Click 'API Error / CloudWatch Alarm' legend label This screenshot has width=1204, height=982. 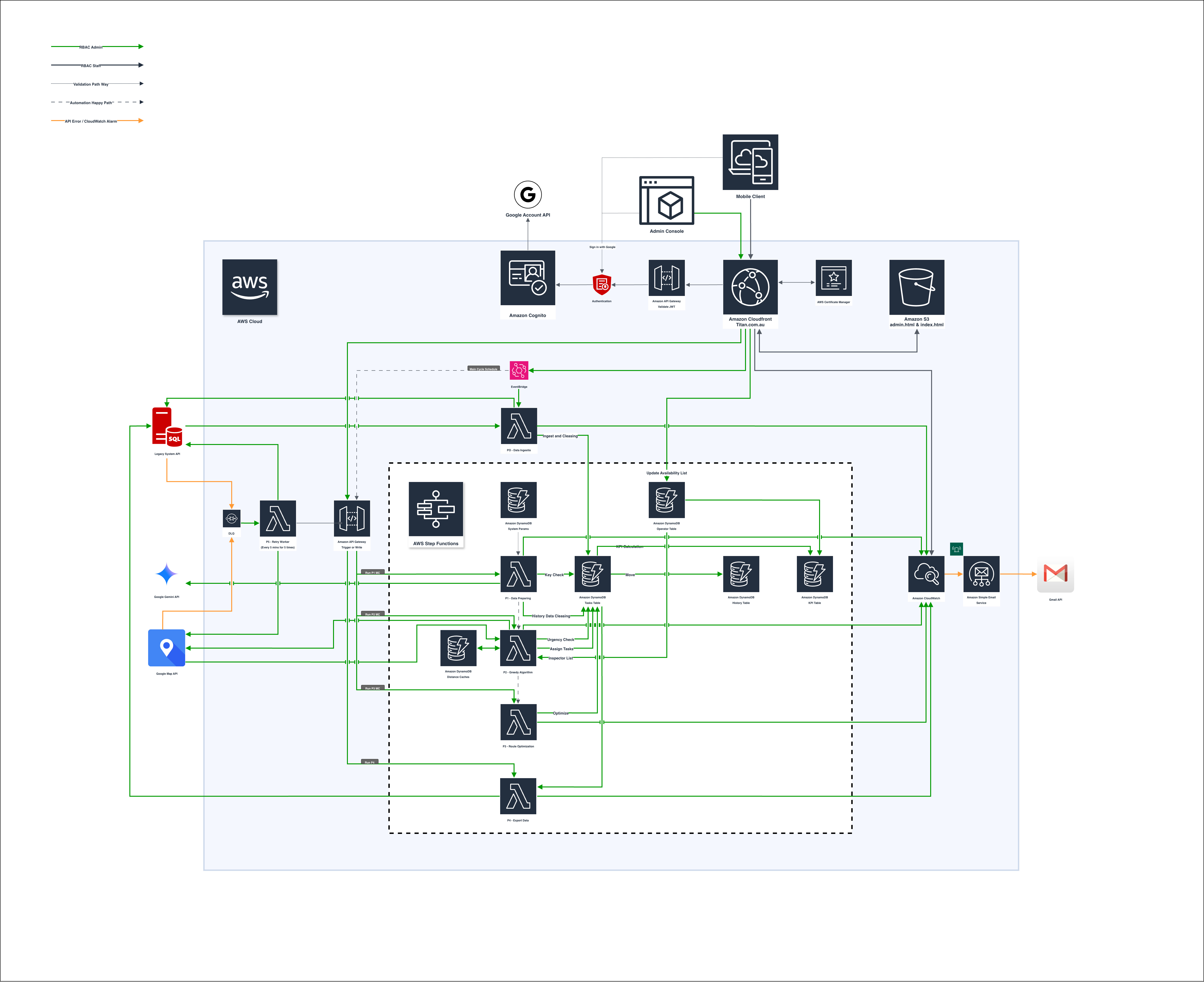[x=91, y=121]
